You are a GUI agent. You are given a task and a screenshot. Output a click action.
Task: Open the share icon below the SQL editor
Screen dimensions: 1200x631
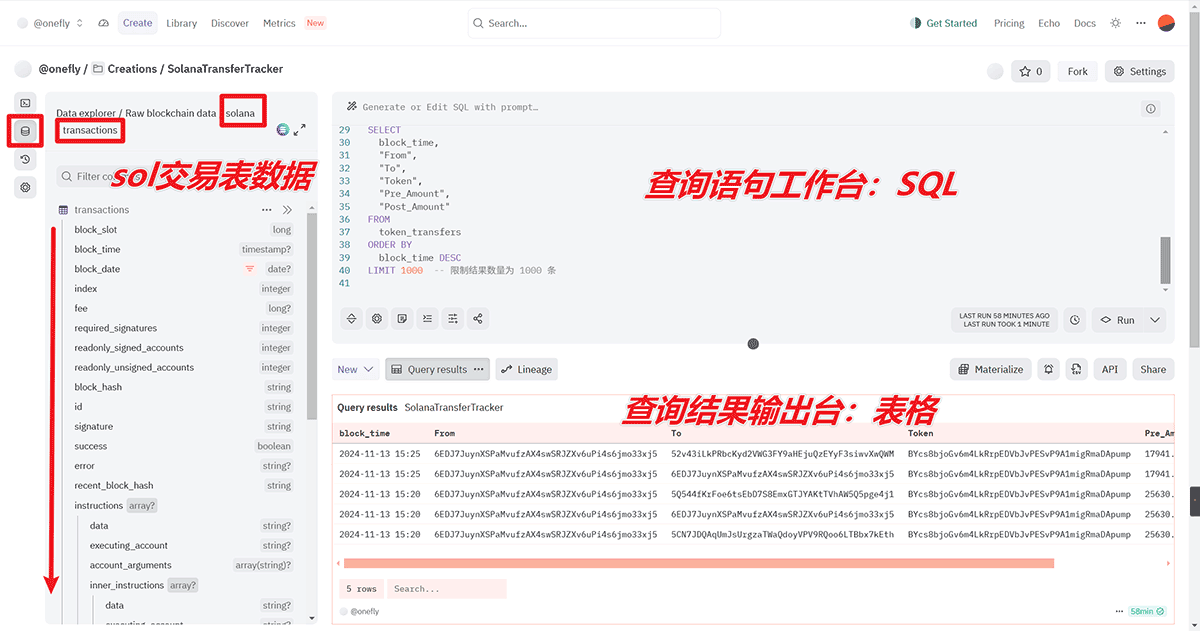[477, 318]
